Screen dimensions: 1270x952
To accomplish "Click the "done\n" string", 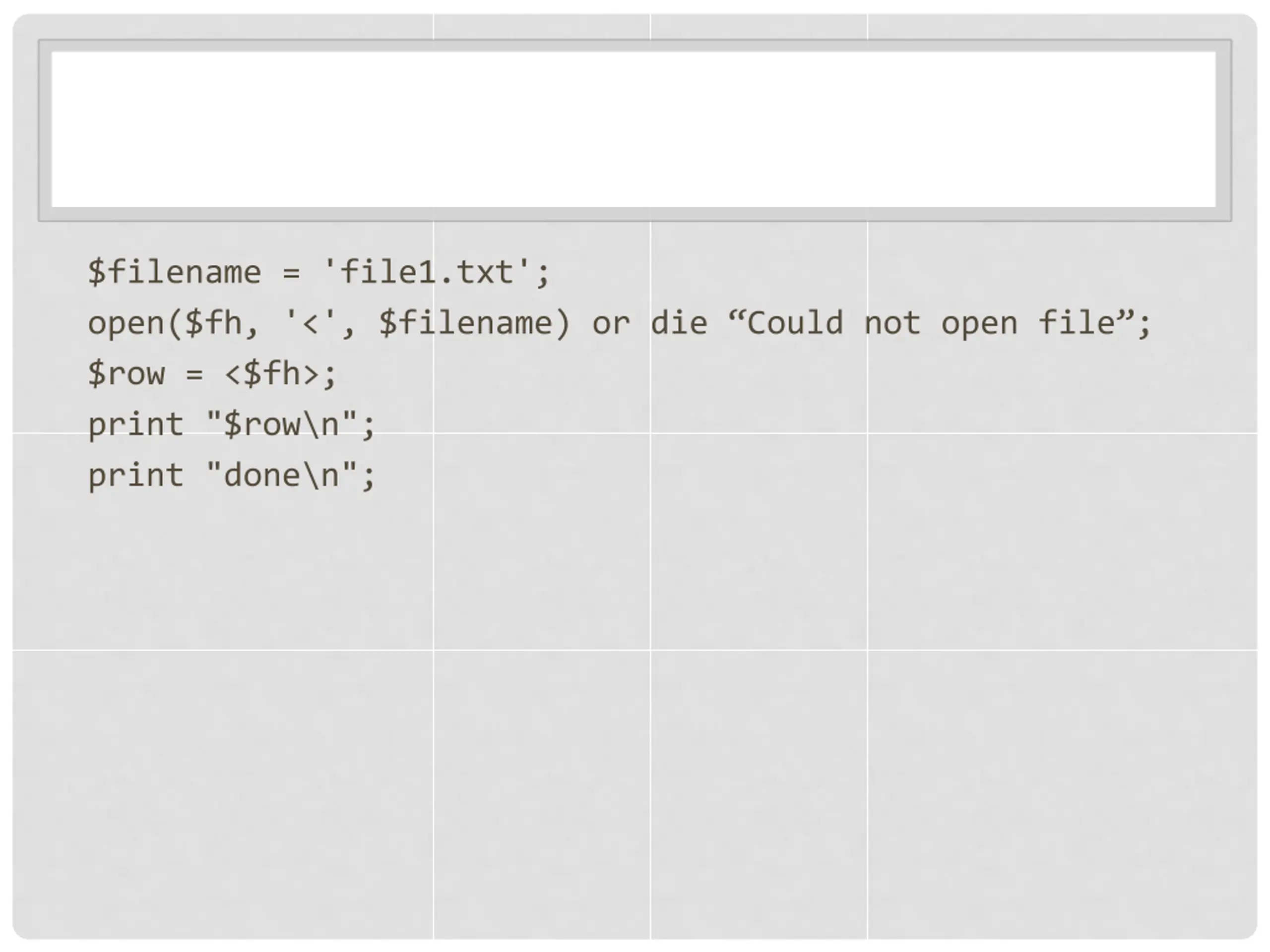I will pyautogui.click(x=282, y=476).
